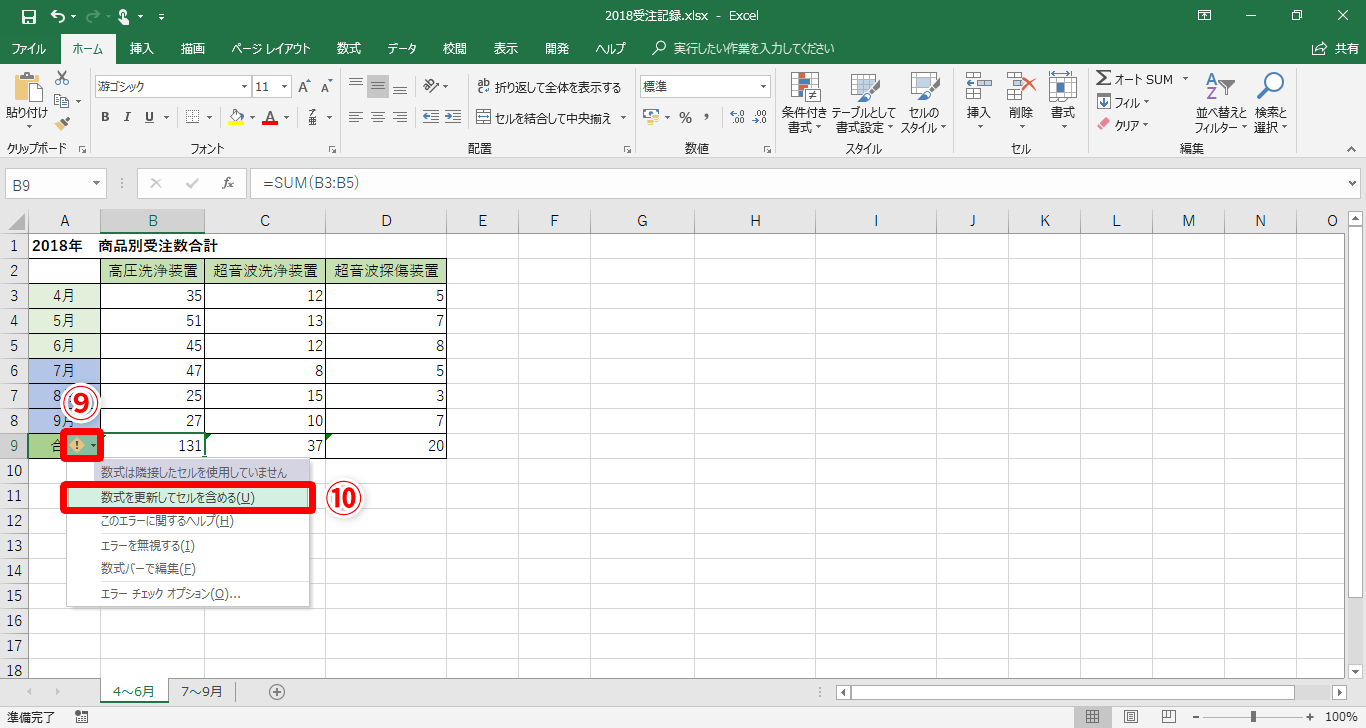The width and height of the screenshot is (1366, 728).
Task: Click the increase decimal icon
Action: click(737, 117)
